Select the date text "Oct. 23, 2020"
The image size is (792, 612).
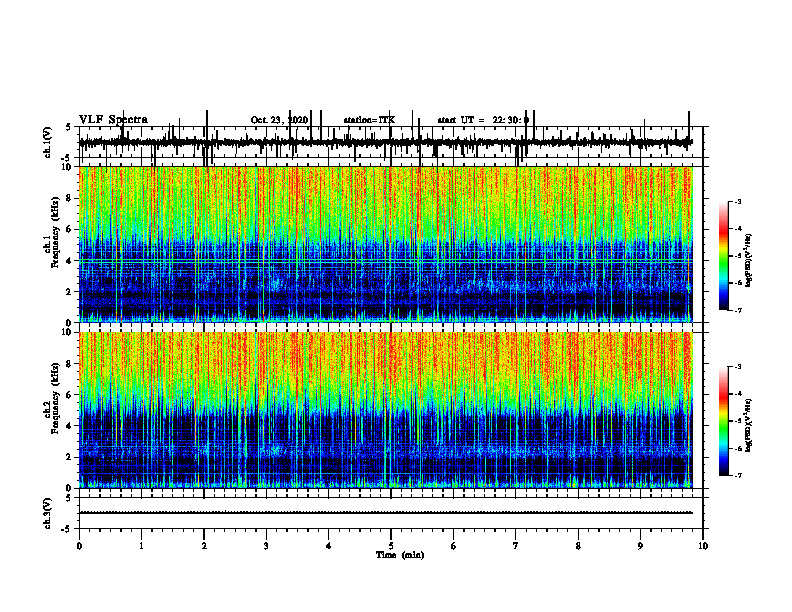point(279,120)
